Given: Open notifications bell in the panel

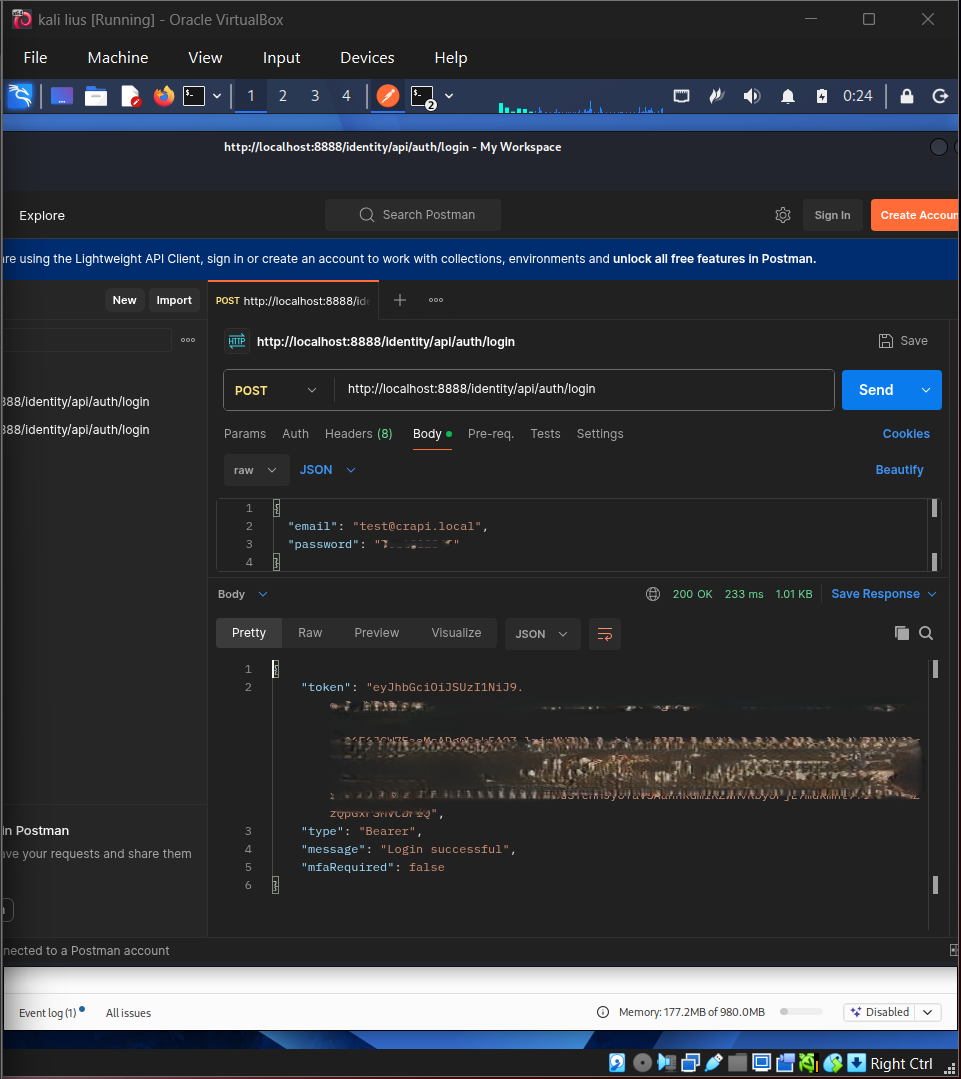Looking at the screenshot, I should [788, 96].
